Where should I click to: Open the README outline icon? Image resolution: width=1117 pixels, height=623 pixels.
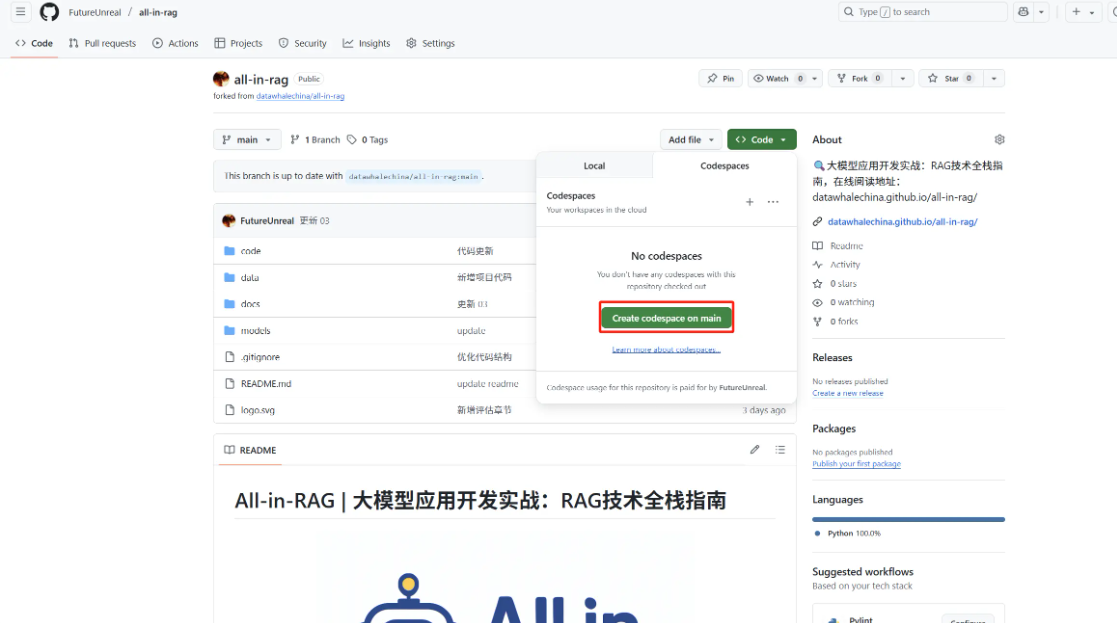[780, 450]
